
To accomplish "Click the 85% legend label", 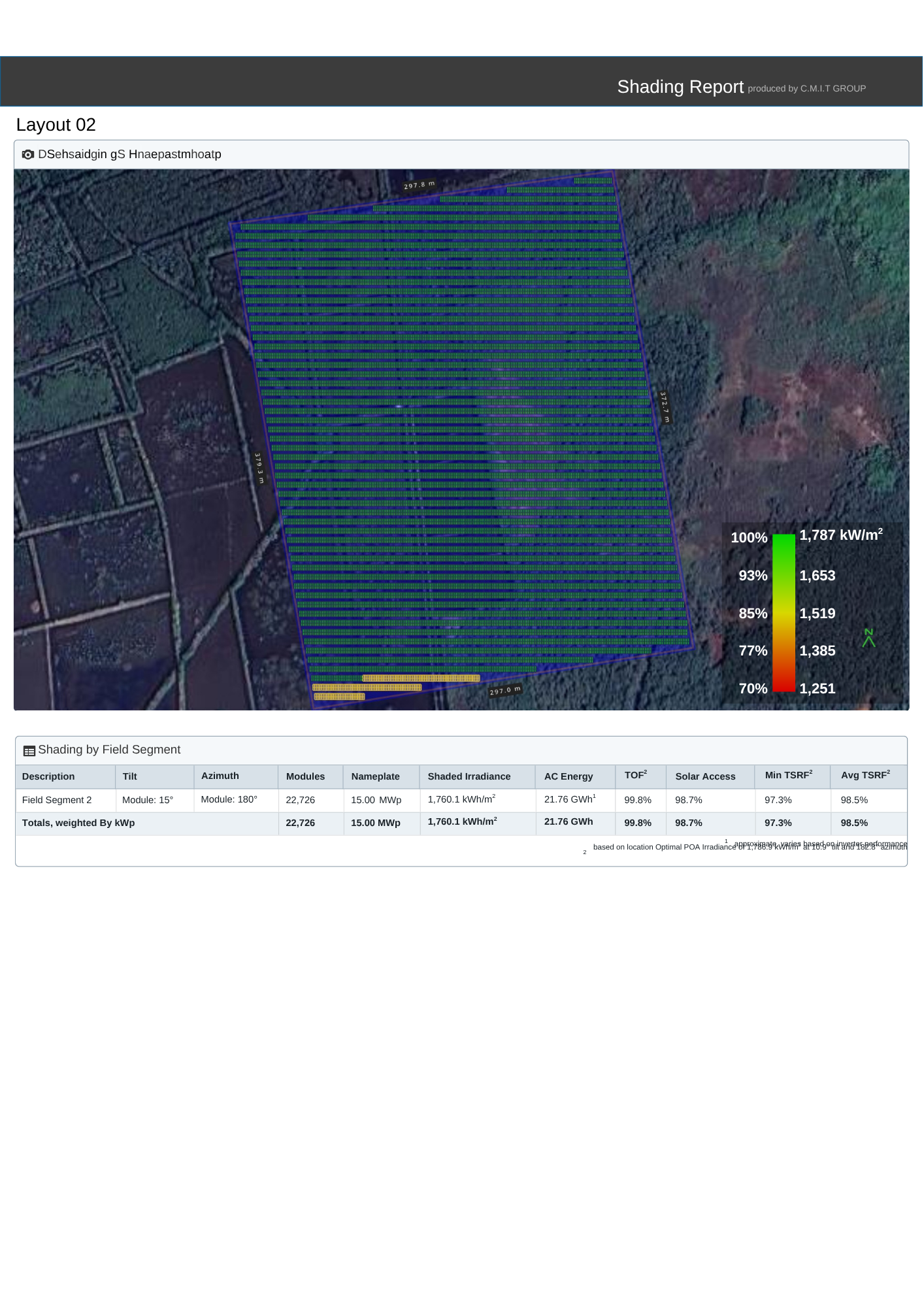I will coord(753,614).
